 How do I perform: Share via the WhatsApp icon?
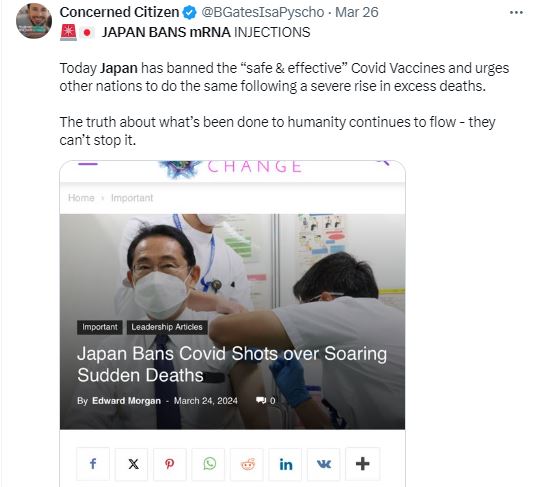[x=209, y=464]
